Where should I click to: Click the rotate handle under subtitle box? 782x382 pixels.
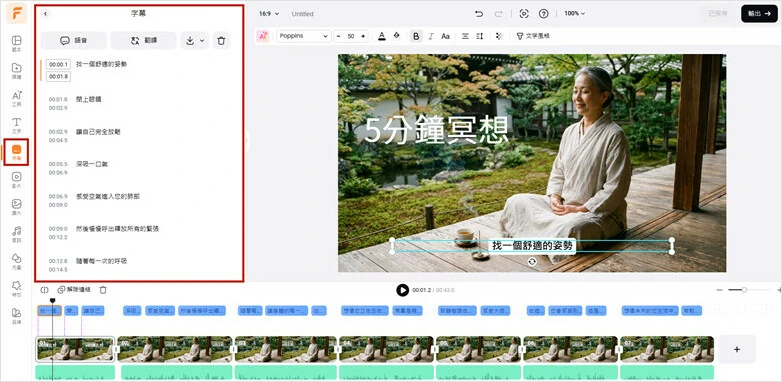click(x=532, y=262)
